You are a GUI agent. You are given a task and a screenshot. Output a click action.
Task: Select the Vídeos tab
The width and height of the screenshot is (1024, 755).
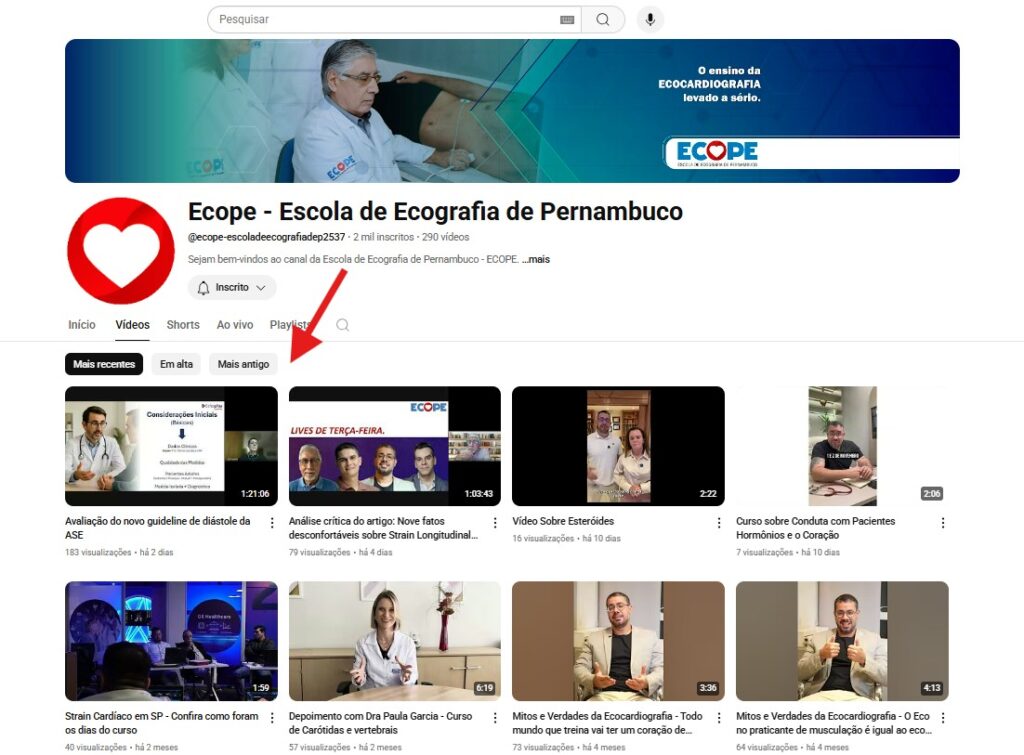point(133,325)
